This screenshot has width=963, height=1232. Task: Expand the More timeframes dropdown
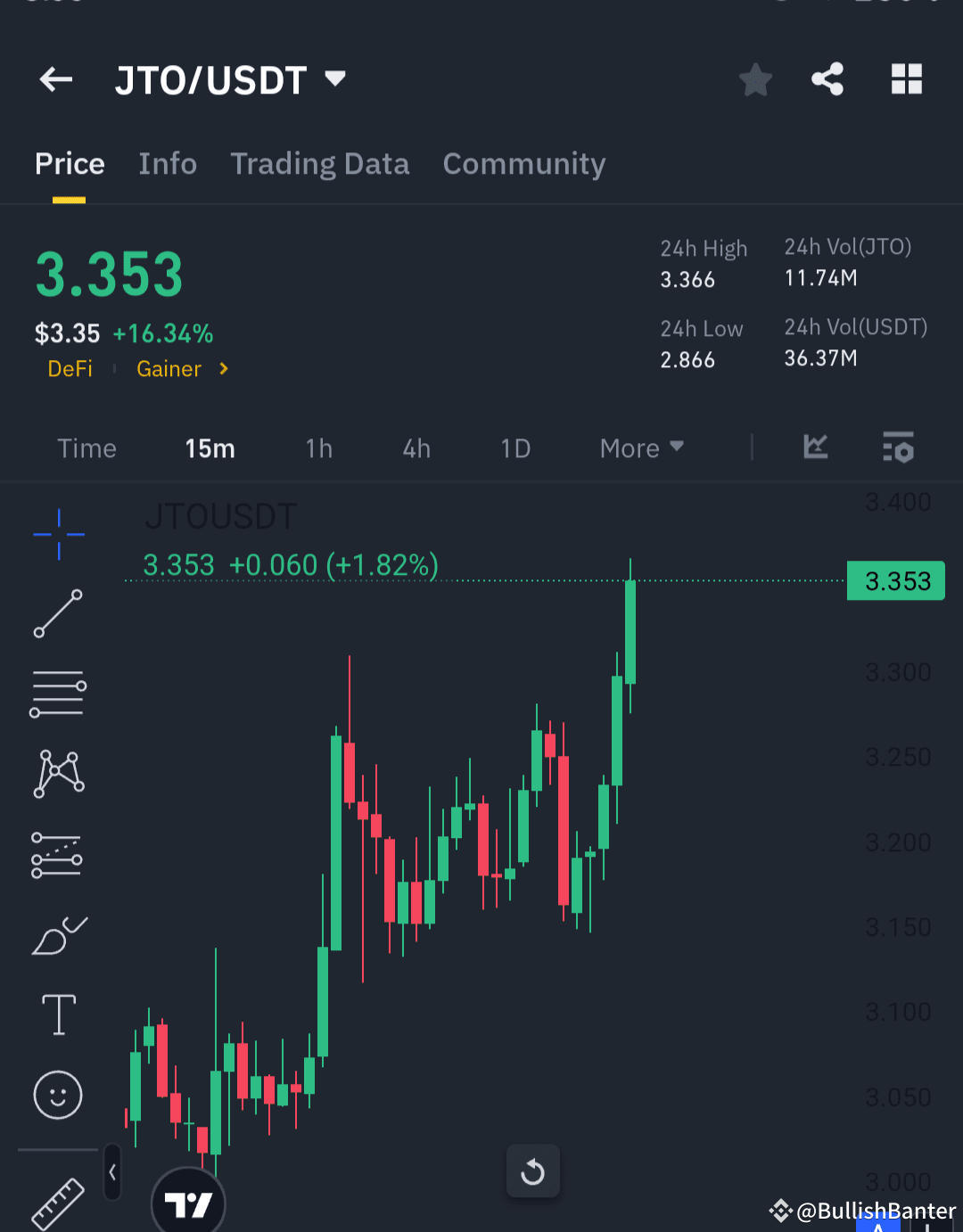pos(640,448)
